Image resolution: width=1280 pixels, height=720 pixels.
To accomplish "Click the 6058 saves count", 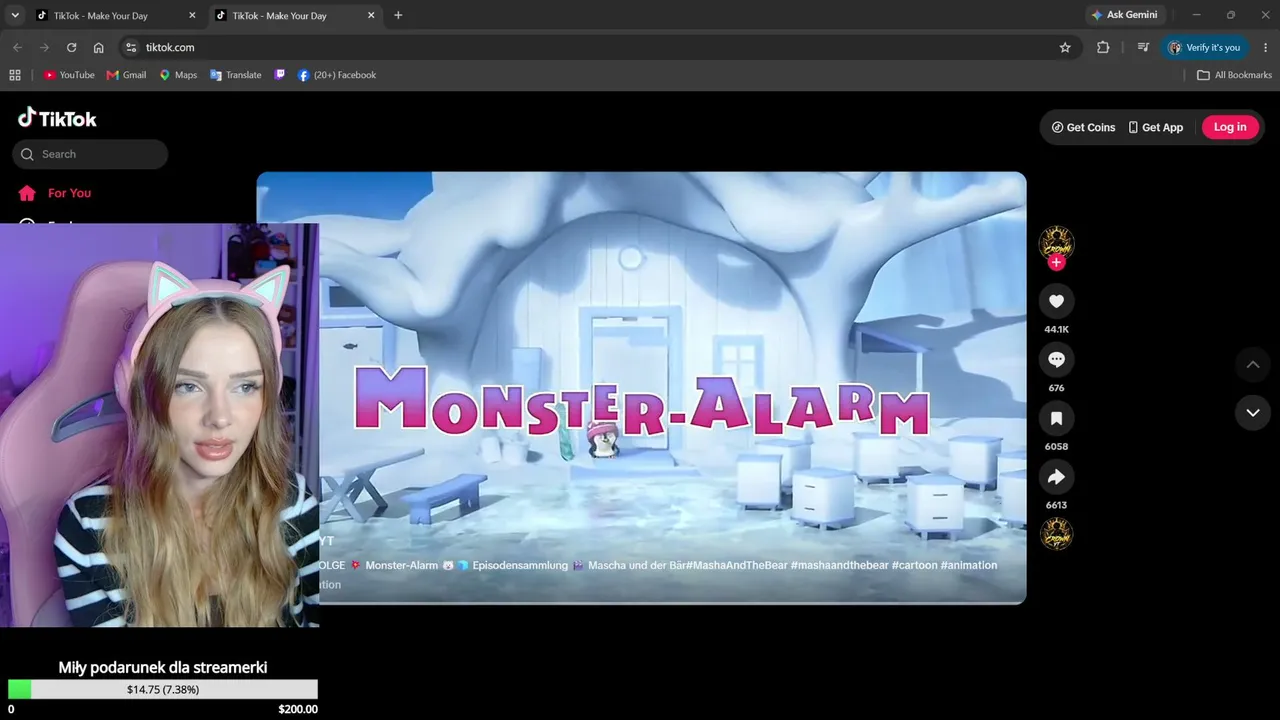I will pos(1056,446).
